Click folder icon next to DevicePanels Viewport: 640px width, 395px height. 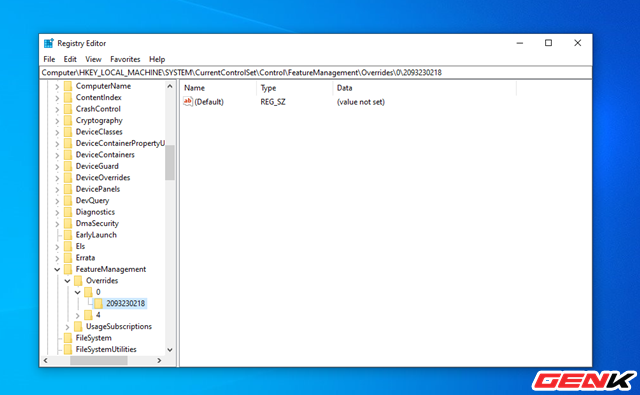(x=68, y=189)
